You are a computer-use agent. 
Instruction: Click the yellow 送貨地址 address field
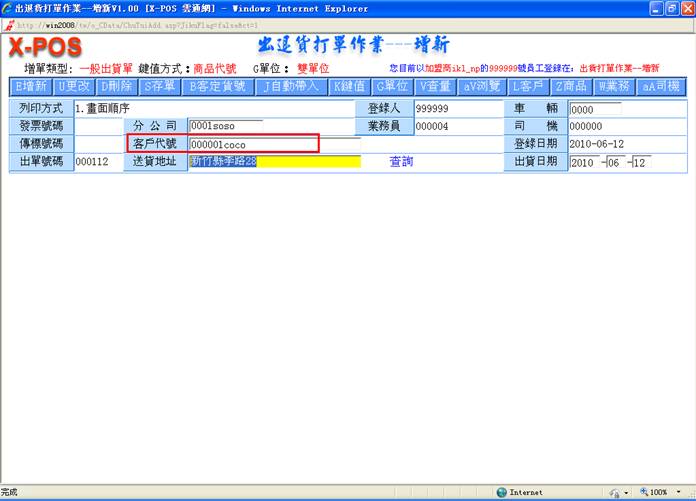point(274,161)
